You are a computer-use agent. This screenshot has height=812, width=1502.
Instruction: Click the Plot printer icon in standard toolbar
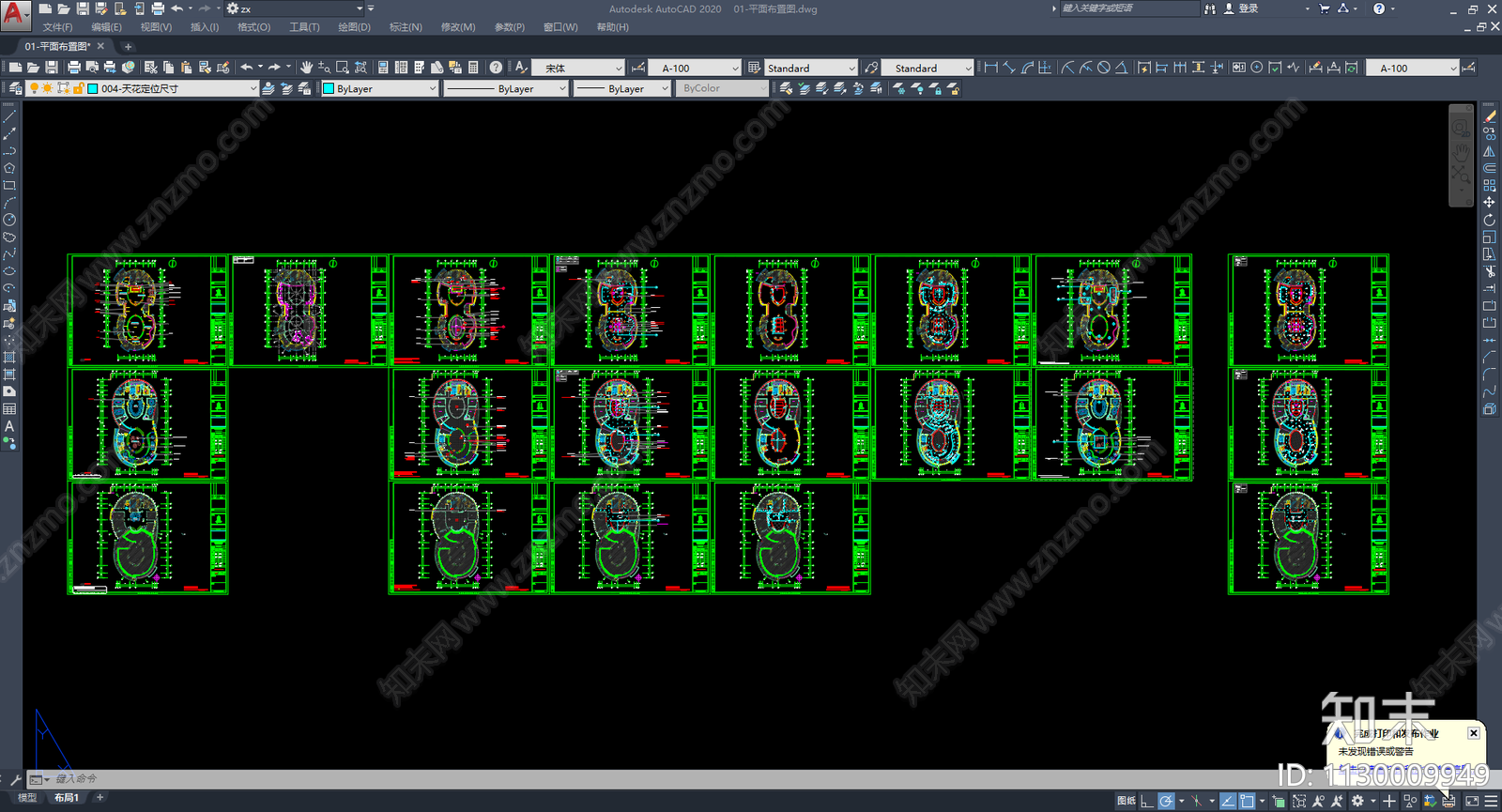(73, 68)
